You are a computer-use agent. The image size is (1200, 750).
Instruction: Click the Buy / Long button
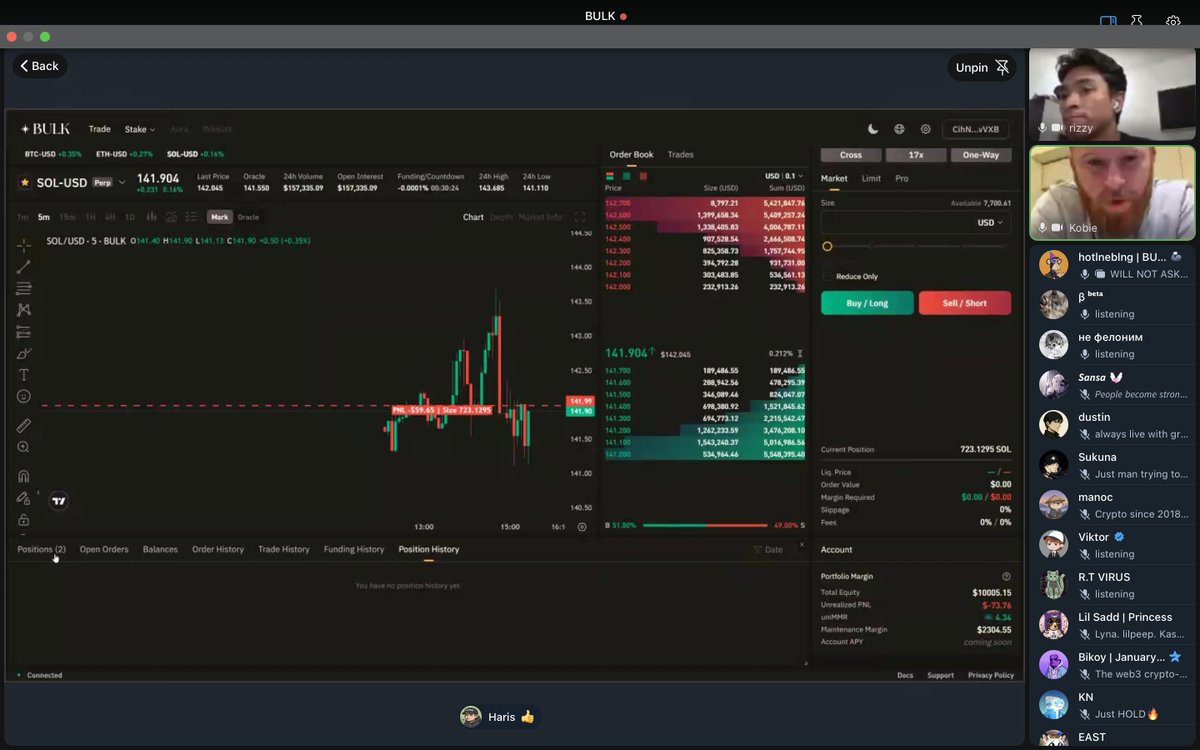[867, 303]
